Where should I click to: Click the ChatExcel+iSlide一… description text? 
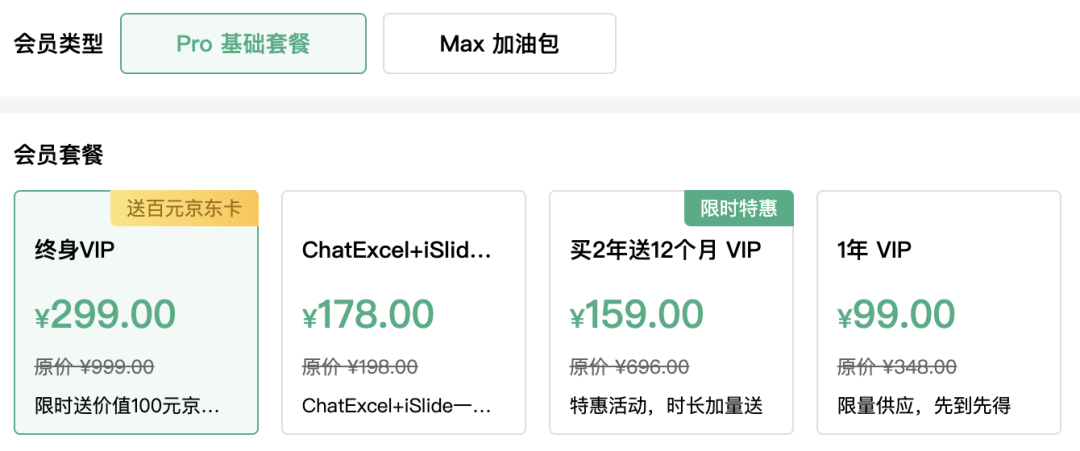pyautogui.click(x=397, y=406)
